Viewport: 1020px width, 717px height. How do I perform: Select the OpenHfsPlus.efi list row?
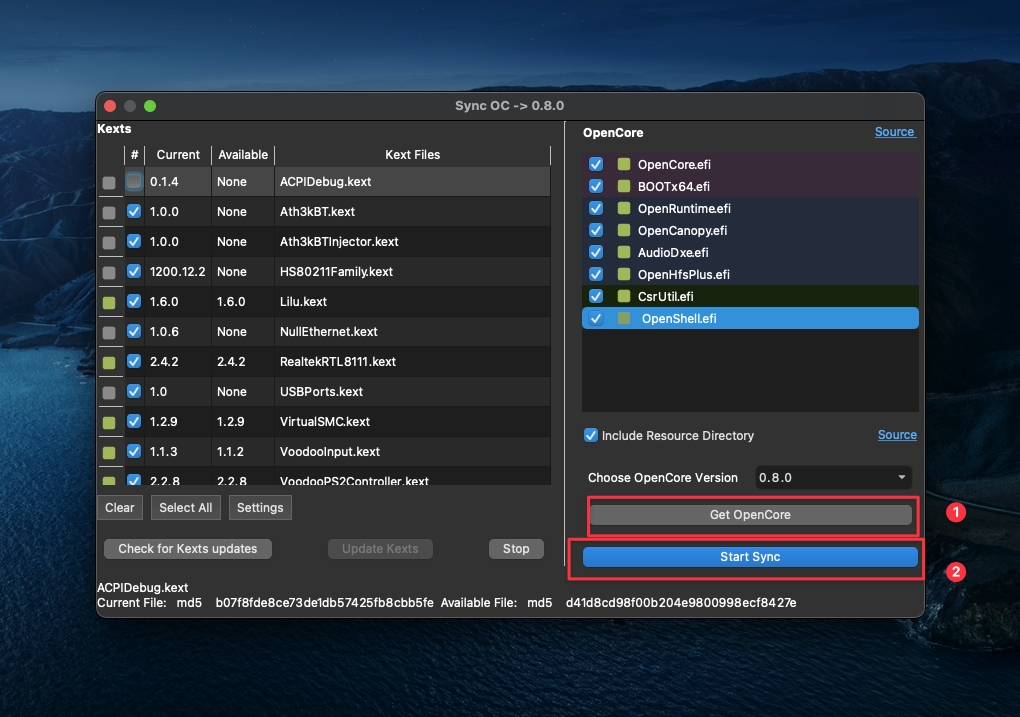pyautogui.click(x=750, y=274)
